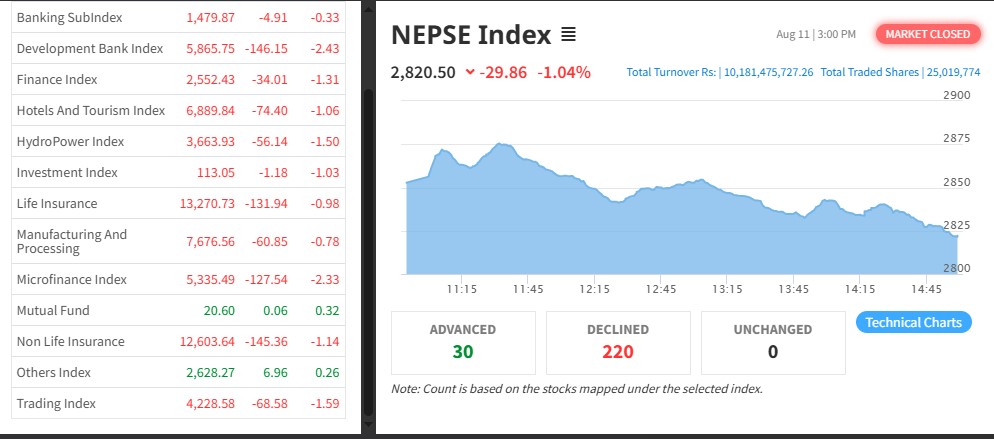Image resolution: width=994 pixels, height=439 pixels.
Task: Click the ADVANCED 30 count box
Action: (463, 341)
